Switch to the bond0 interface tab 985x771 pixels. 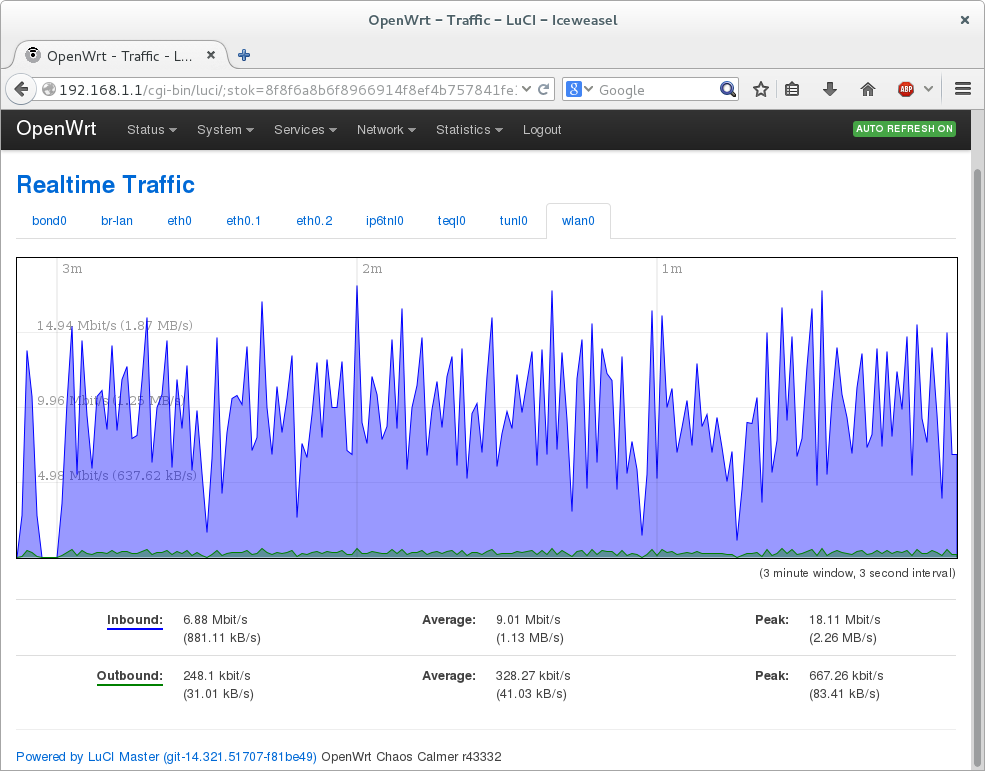tap(49, 221)
